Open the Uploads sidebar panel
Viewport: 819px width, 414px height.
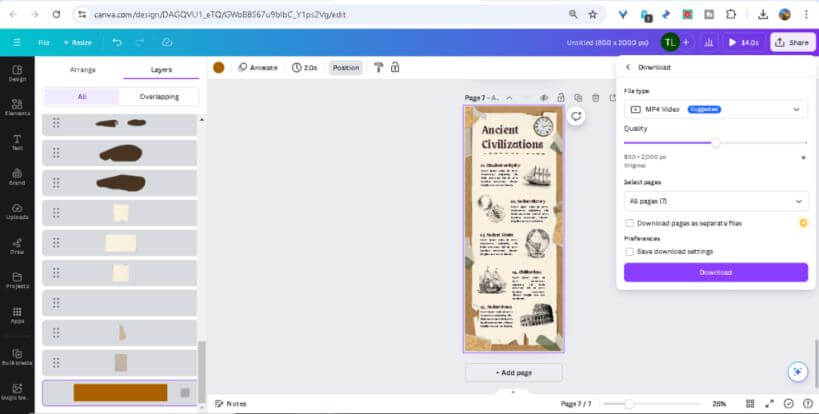point(17,211)
